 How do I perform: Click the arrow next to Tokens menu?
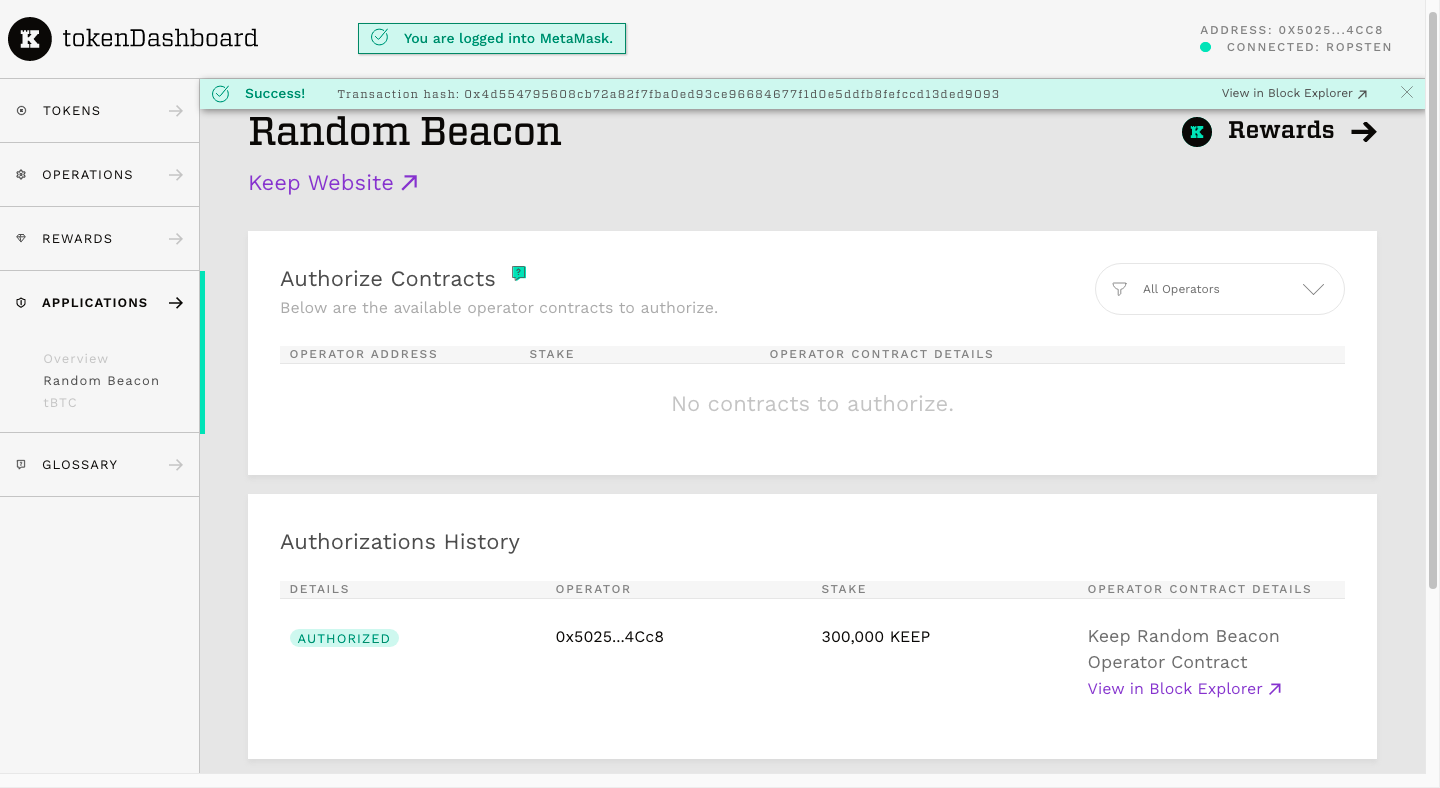[176, 111]
